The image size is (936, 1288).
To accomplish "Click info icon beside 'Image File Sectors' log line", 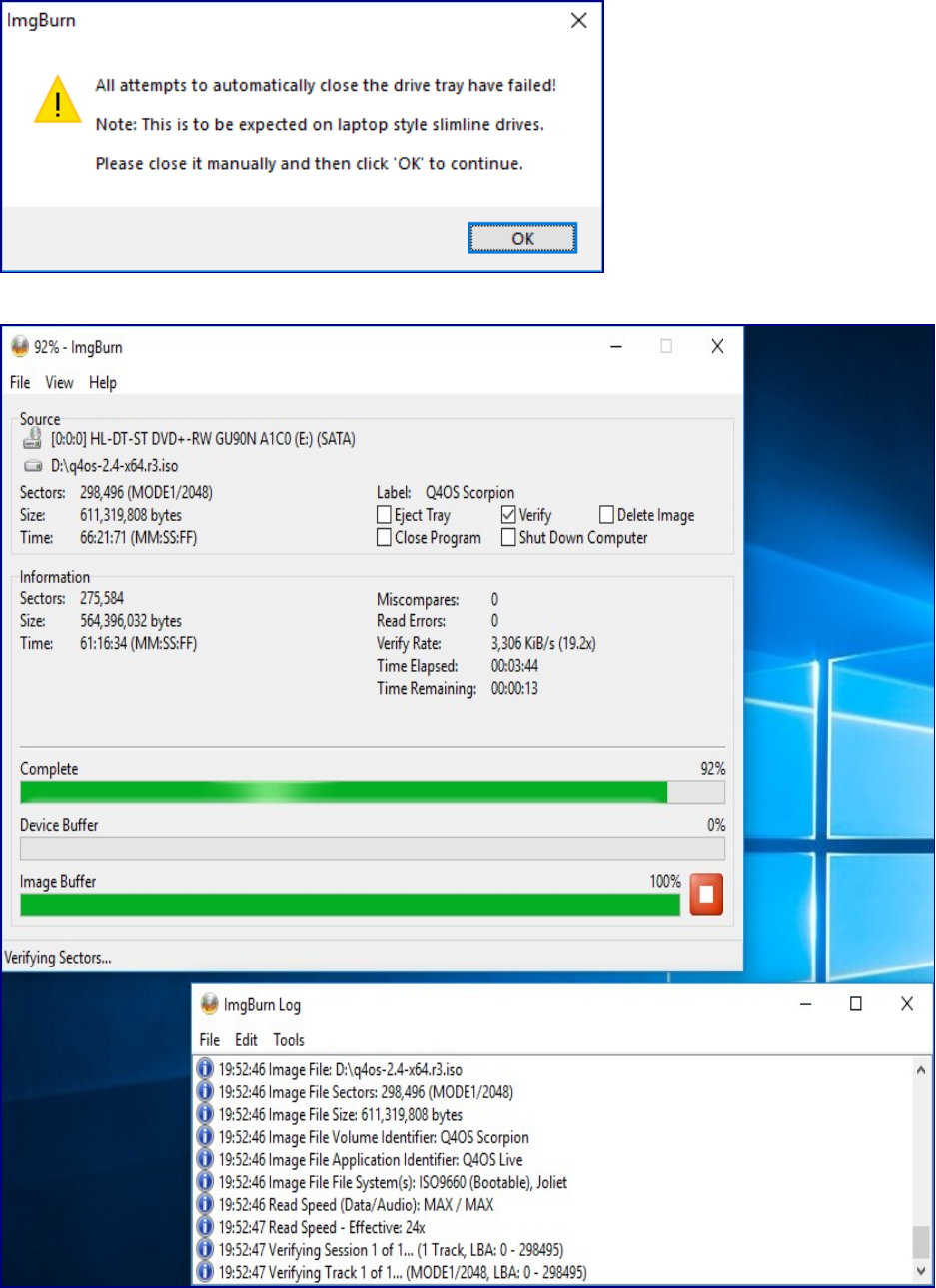I will pyautogui.click(x=205, y=1092).
